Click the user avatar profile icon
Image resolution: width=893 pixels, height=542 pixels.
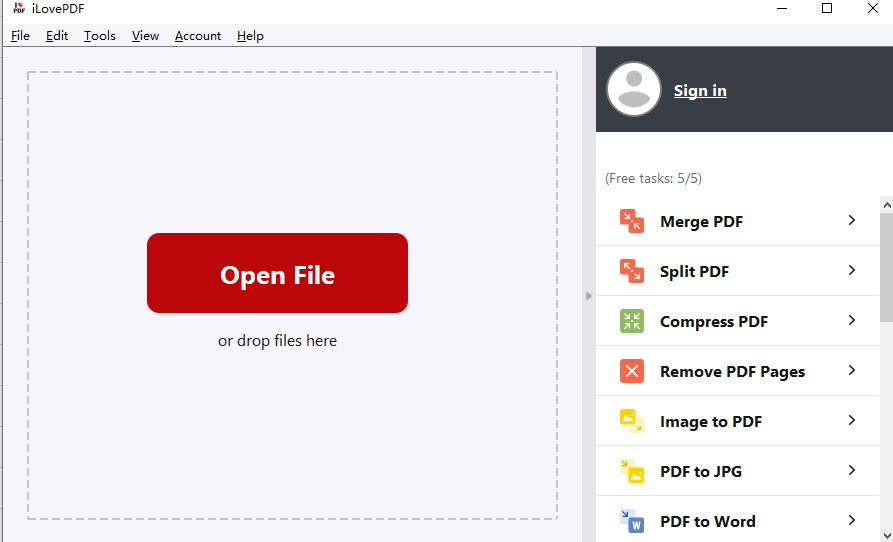(x=634, y=89)
